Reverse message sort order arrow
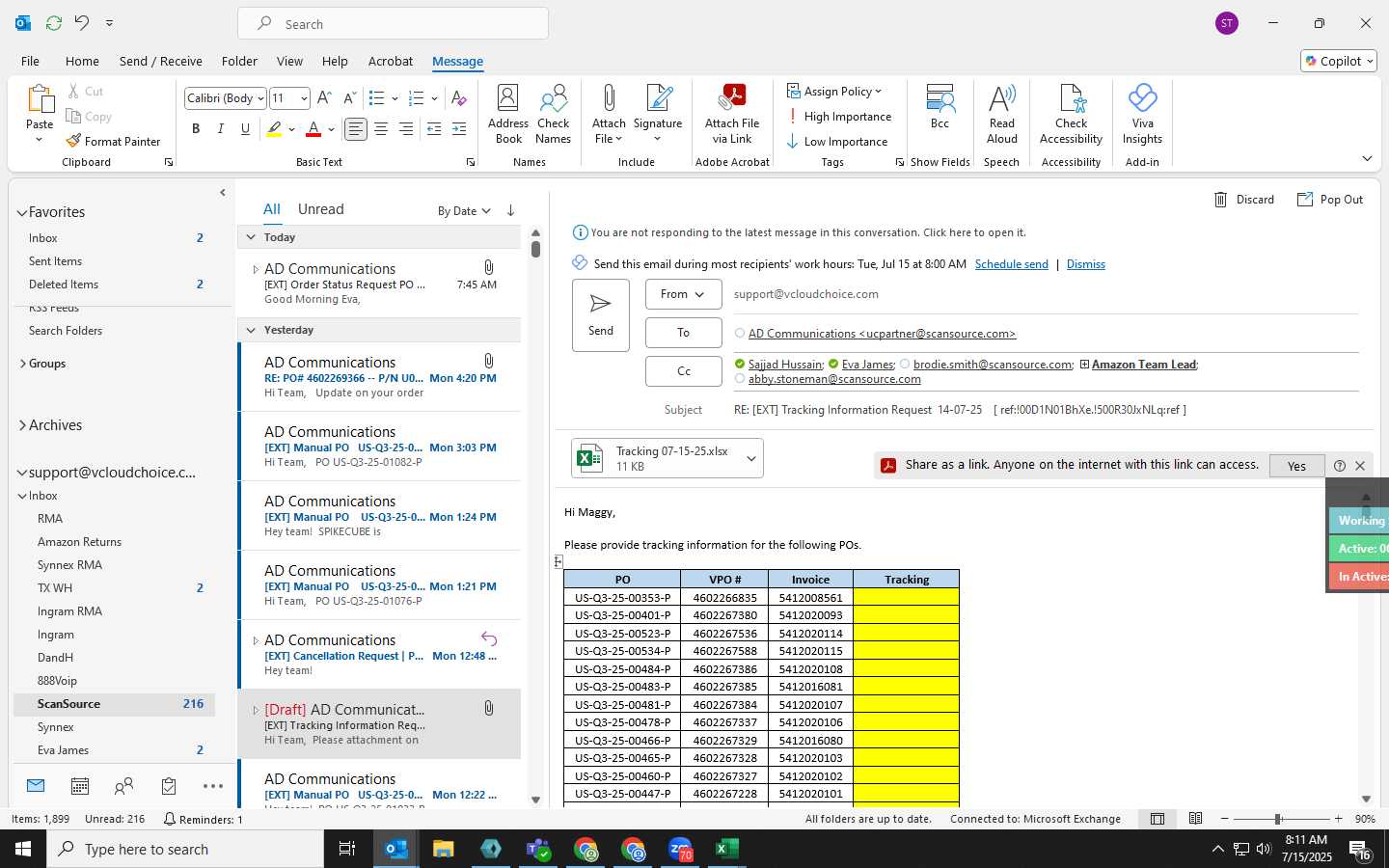This screenshot has height=868, width=1389. [510, 210]
